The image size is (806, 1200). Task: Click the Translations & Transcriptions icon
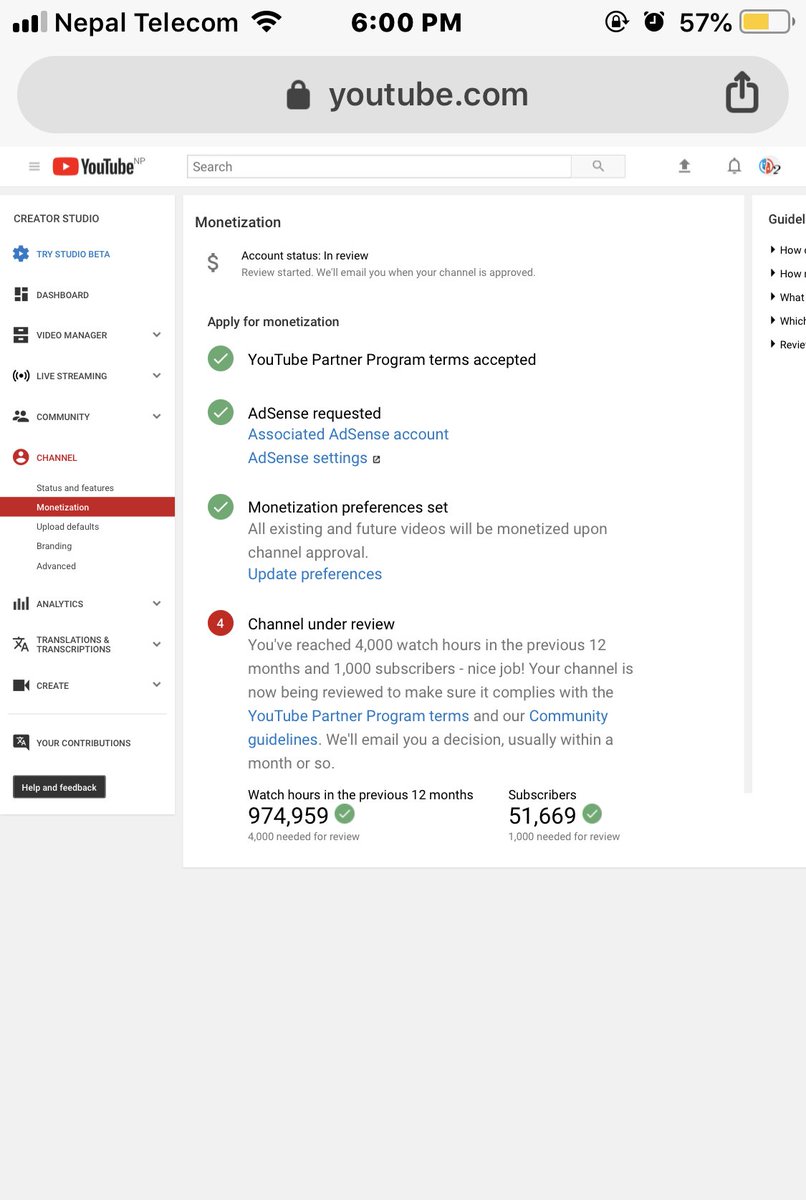tap(21, 644)
